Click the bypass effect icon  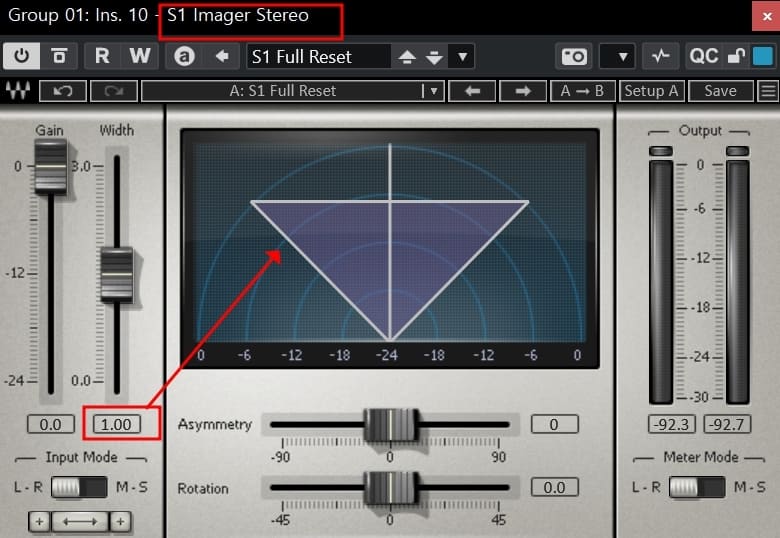pyautogui.click(x=60, y=56)
